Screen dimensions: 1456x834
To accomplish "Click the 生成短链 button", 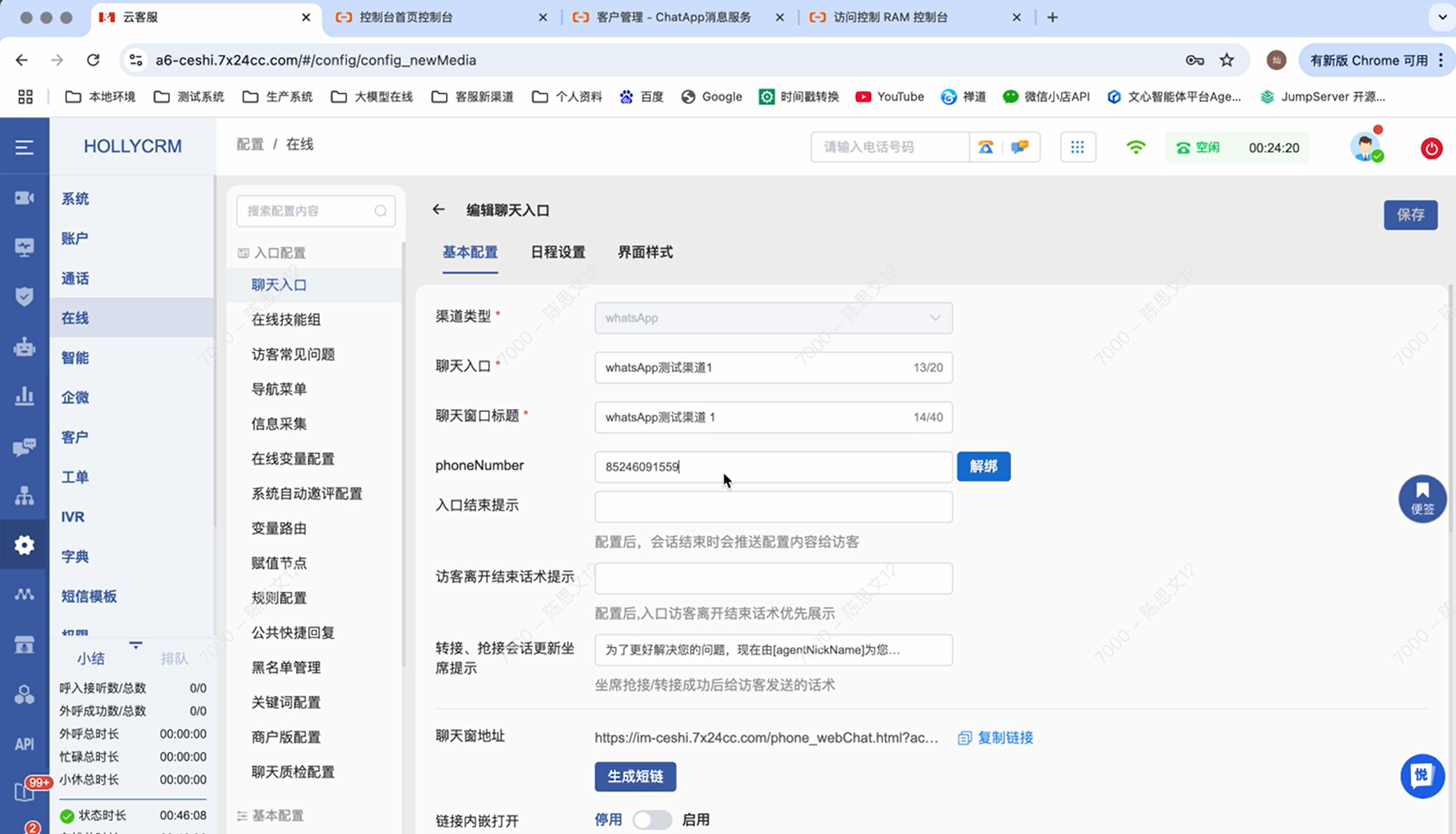I will tap(635, 776).
